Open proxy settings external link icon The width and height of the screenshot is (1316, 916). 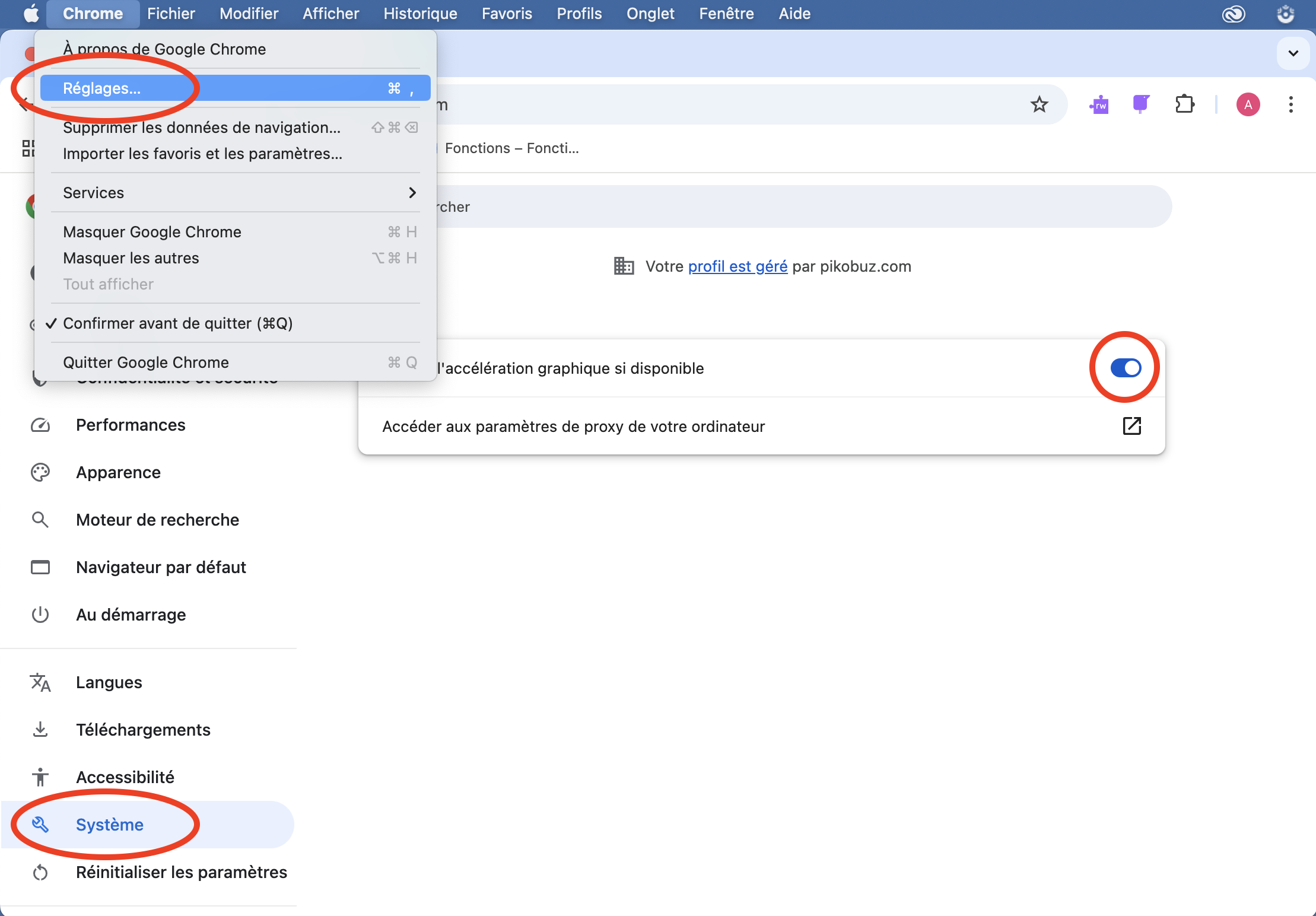coord(1131,426)
